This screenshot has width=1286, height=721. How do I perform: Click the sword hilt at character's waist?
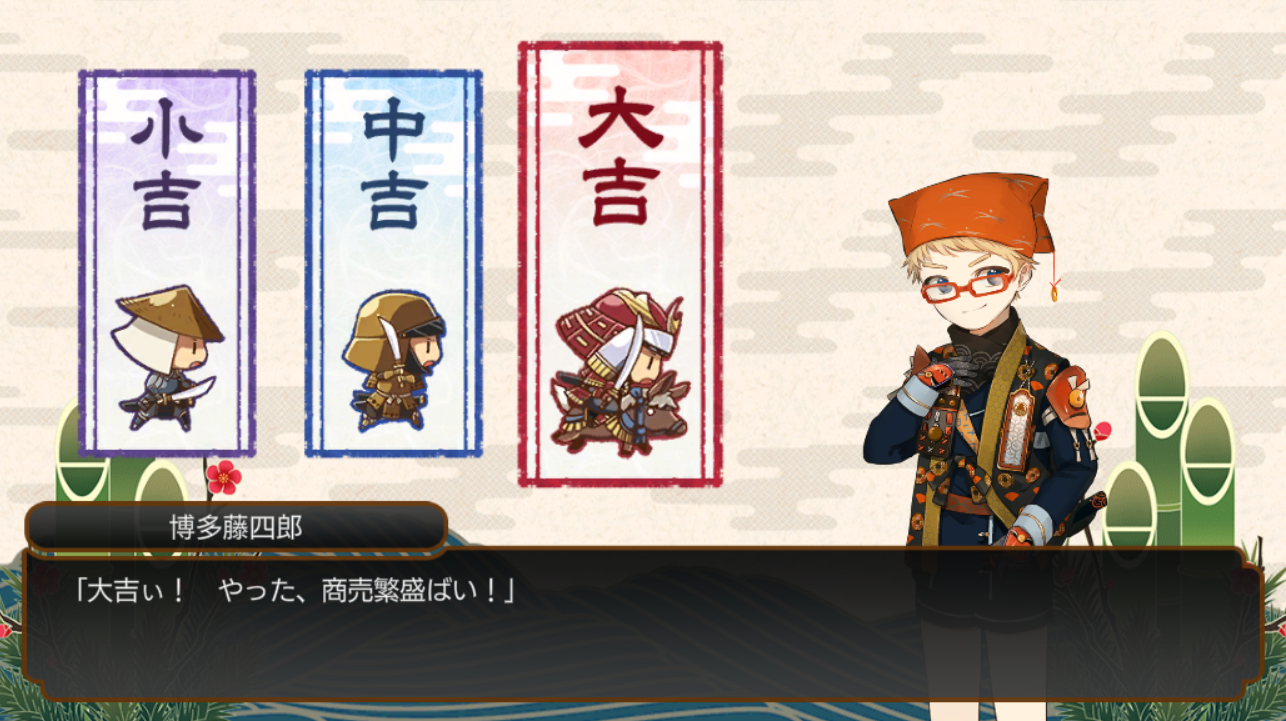1097,512
